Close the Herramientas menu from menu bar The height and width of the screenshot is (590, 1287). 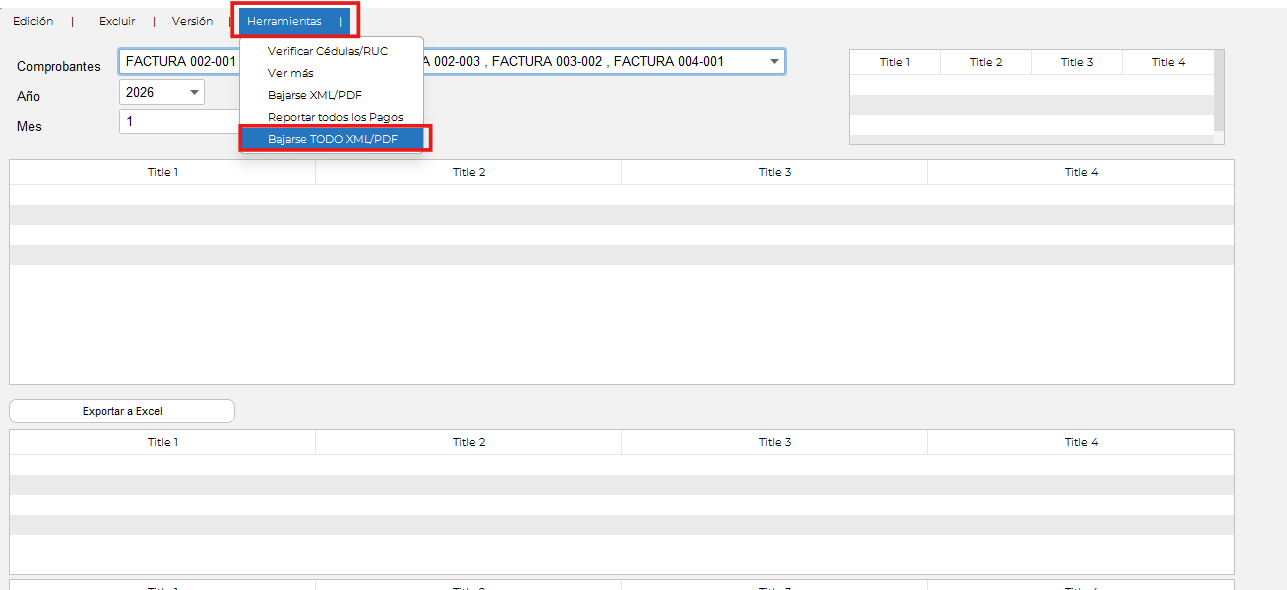(x=285, y=21)
